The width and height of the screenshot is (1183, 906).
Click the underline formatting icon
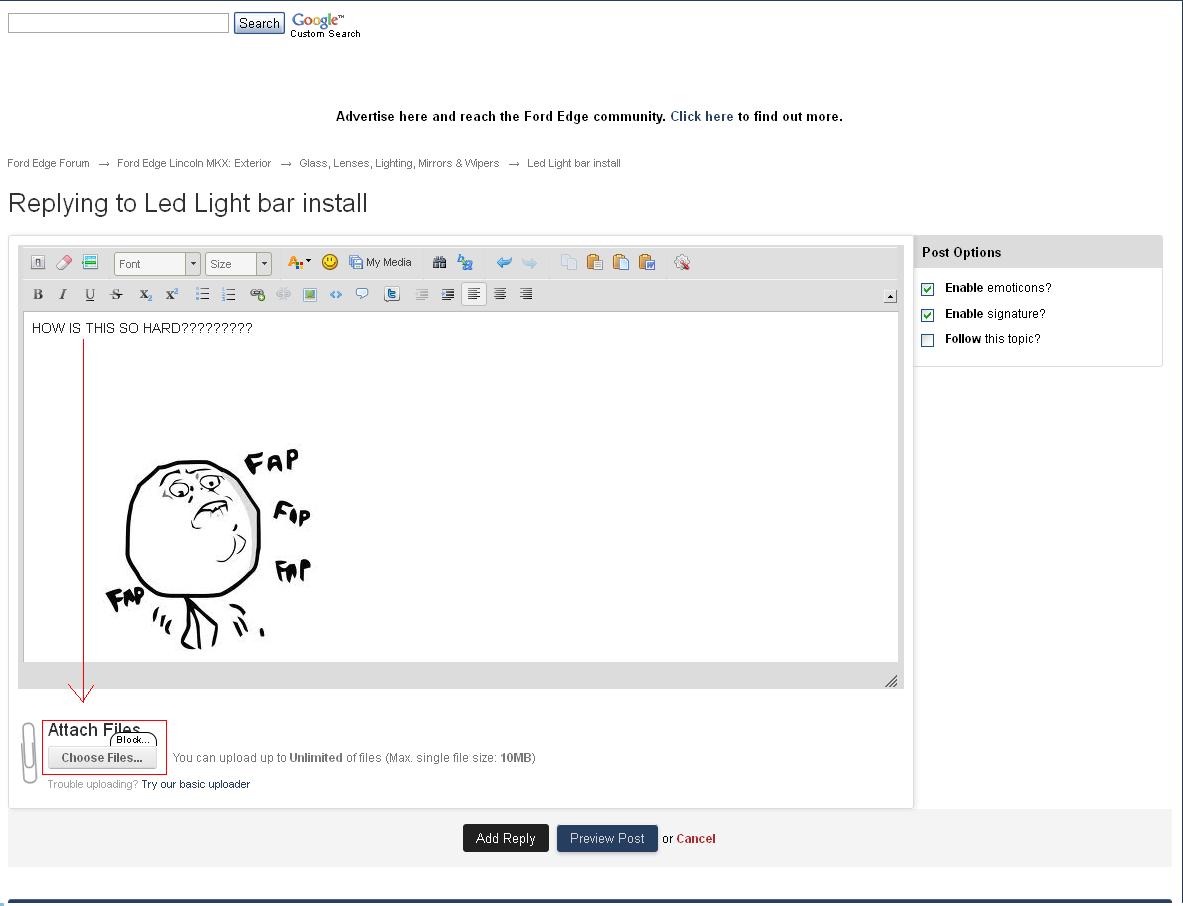[x=90, y=294]
